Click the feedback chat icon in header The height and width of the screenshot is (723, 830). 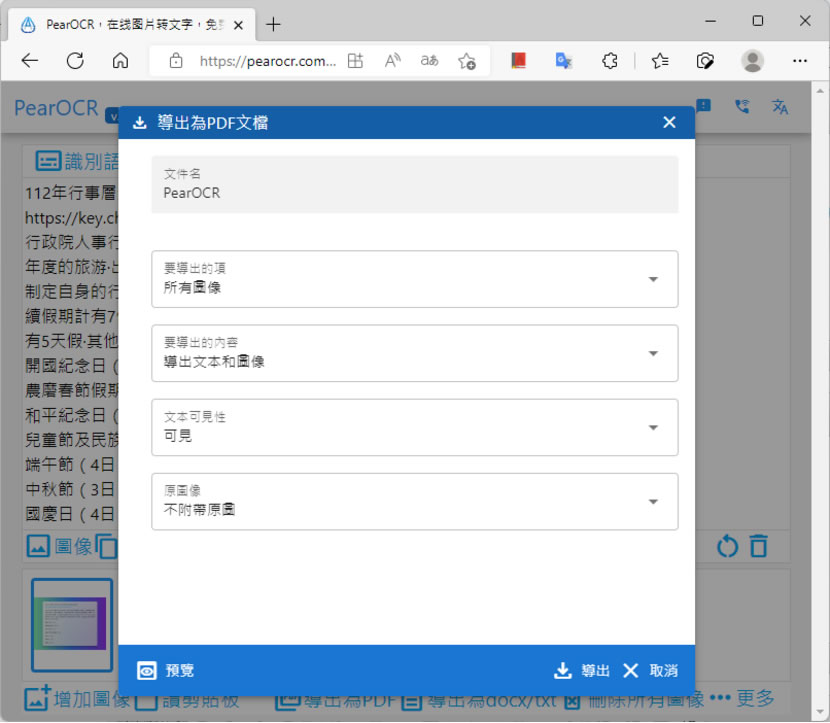(x=703, y=106)
